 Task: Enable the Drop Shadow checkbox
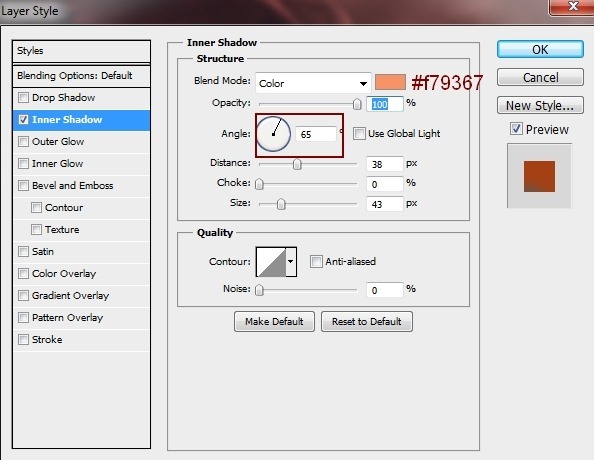click(23, 97)
